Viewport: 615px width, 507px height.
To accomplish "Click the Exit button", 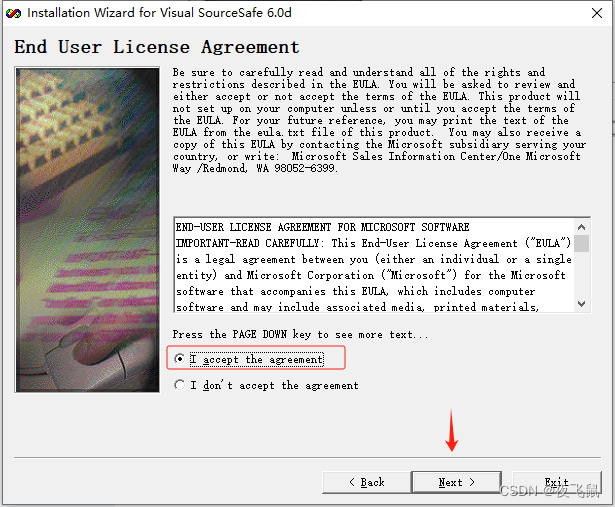I will pos(557,482).
